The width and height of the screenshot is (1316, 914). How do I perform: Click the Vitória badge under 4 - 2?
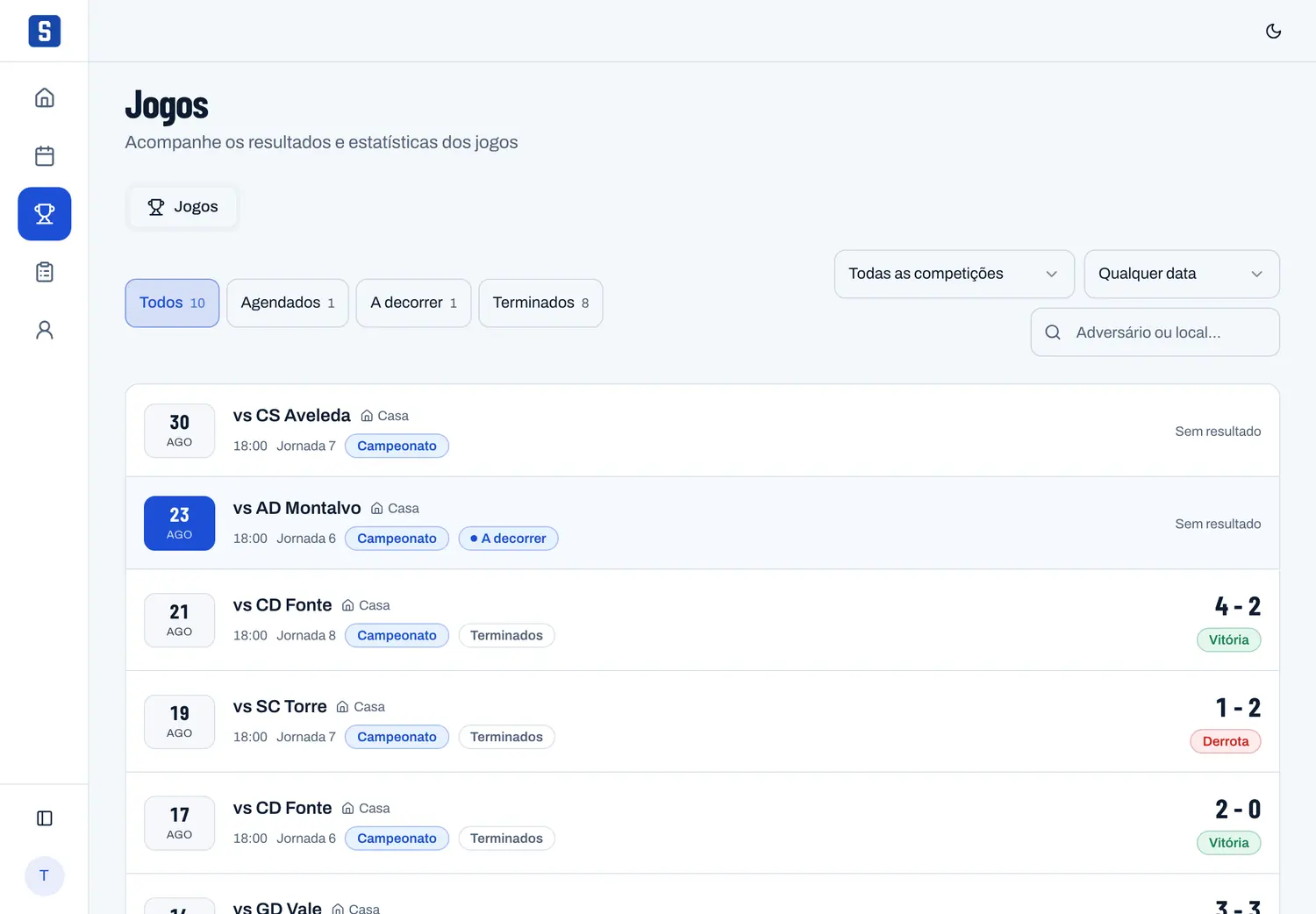pos(1228,640)
